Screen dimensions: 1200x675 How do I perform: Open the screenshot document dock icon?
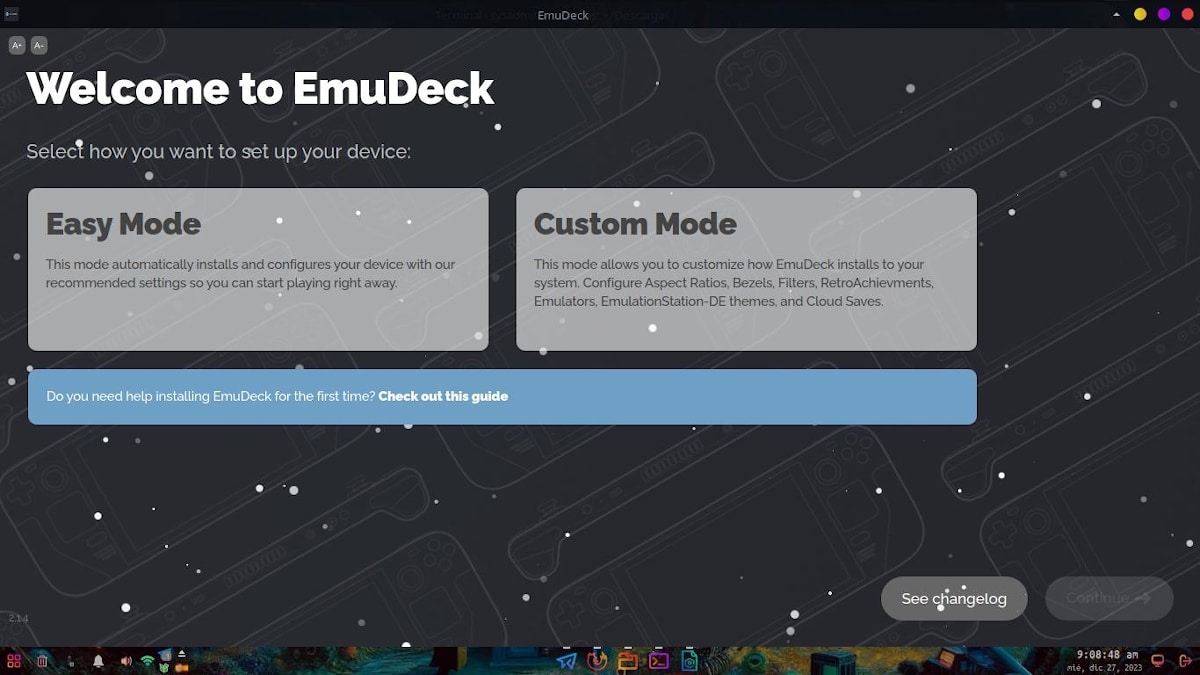(689, 660)
